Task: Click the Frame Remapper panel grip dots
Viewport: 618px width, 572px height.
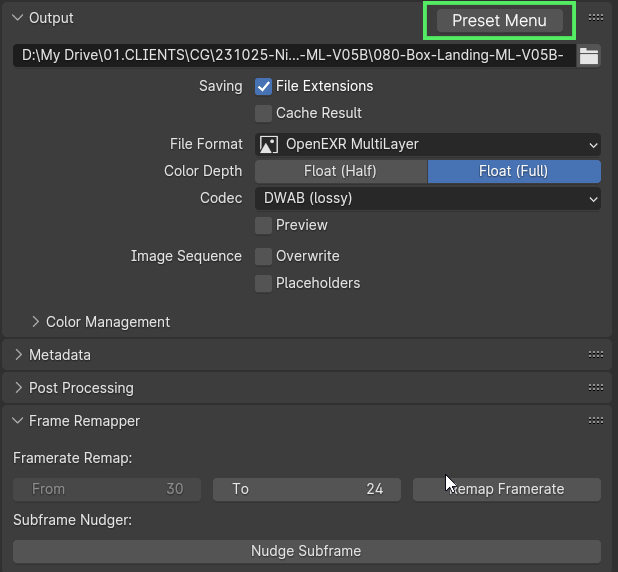Action: point(596,421)
